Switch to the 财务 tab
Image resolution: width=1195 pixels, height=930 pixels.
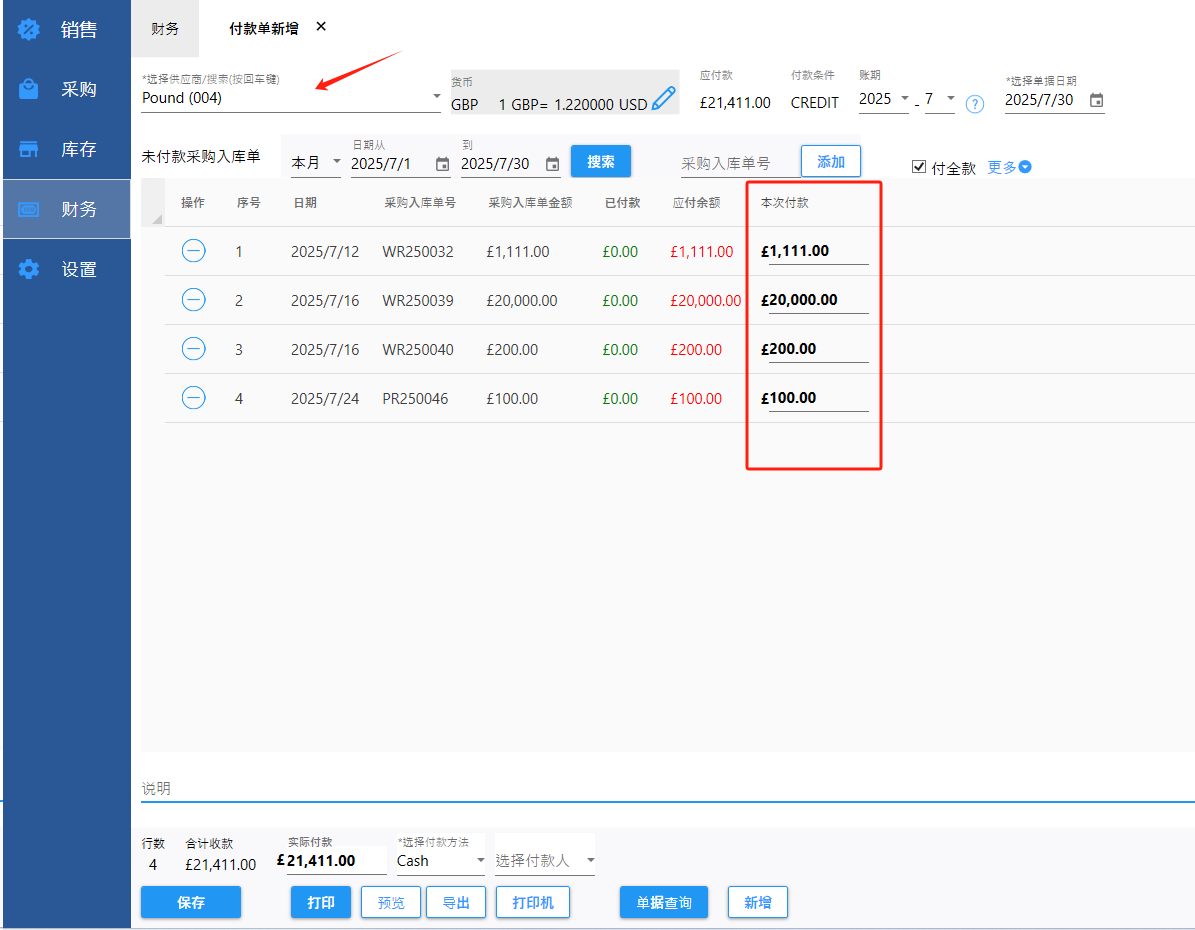tap(165, 29)
